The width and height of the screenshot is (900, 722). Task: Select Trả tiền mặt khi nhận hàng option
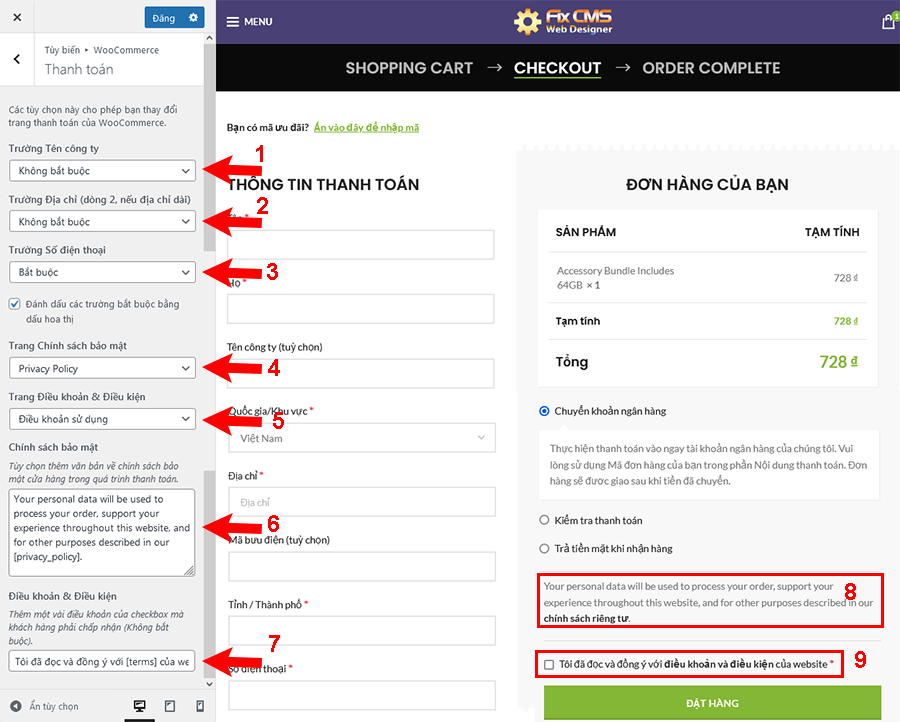pos(544,548)
